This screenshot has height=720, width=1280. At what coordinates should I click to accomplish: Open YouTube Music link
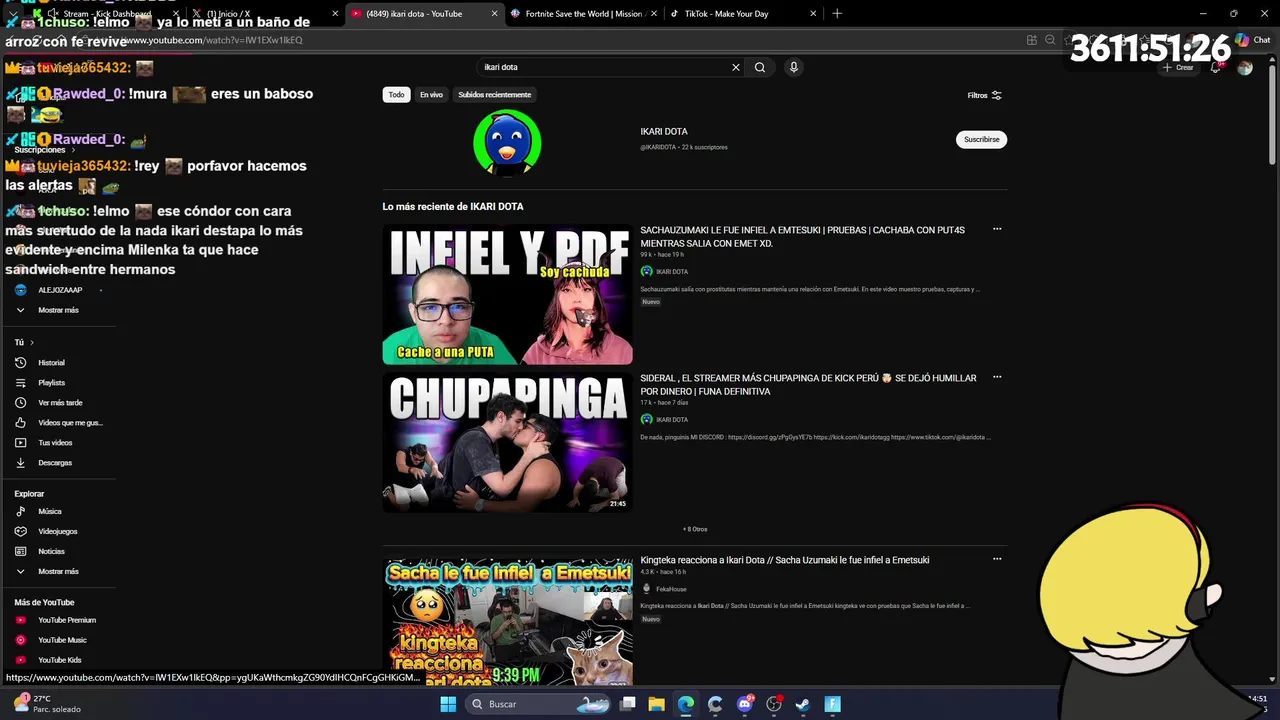(x=62, y=640)
